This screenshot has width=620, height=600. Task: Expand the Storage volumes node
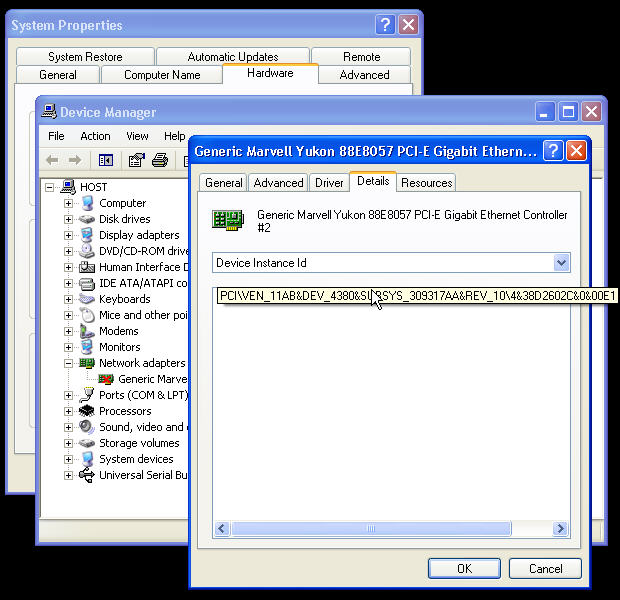[x=68, y=443]
